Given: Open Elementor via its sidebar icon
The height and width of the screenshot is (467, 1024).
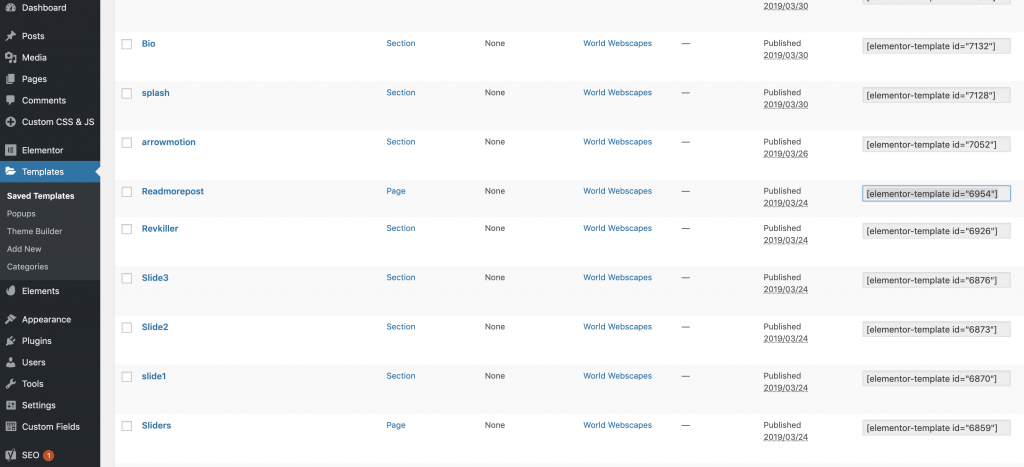Looking at the screenshot, I should 10,150.
